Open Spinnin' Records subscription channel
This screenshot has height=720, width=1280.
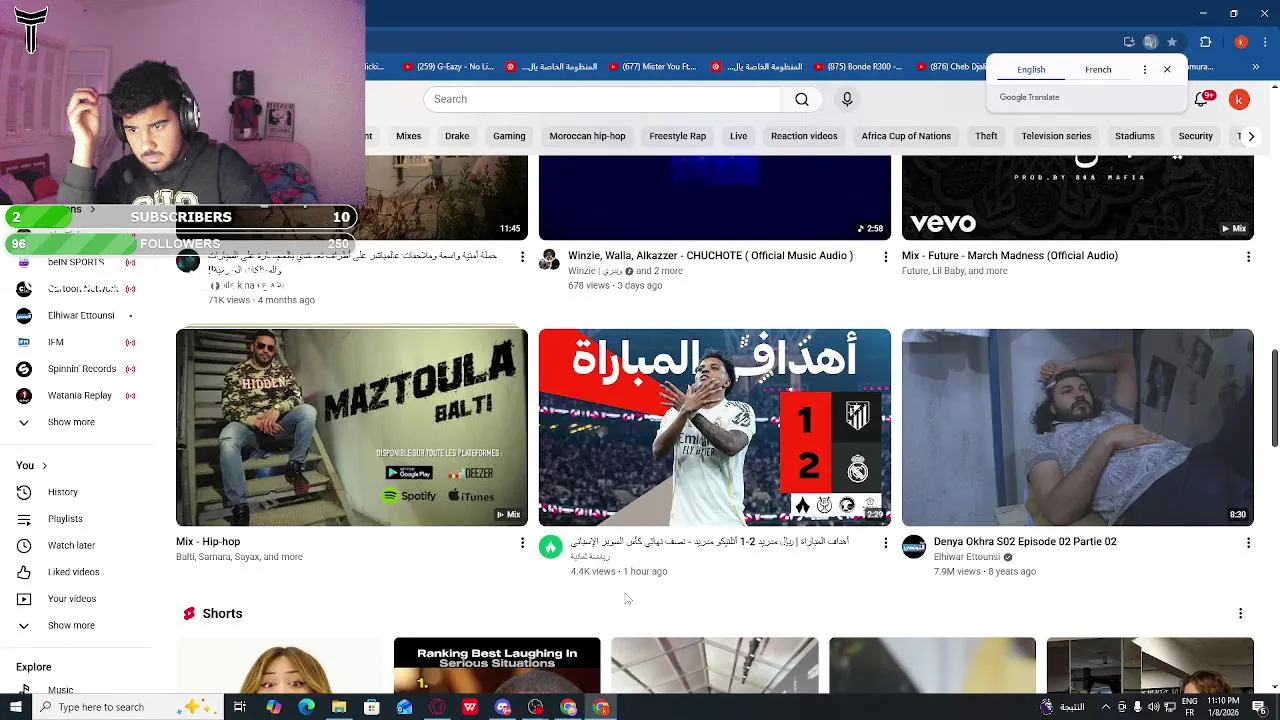(x=75, y=369)
